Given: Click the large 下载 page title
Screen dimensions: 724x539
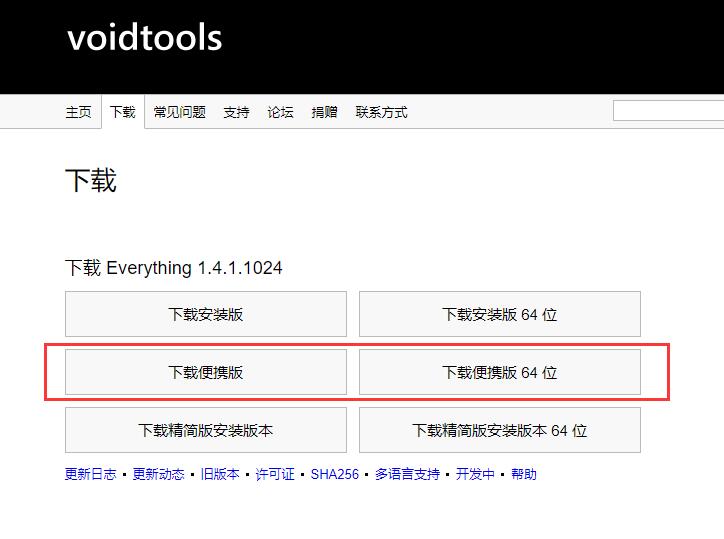Looking at the screenshot, I should 91,180.
